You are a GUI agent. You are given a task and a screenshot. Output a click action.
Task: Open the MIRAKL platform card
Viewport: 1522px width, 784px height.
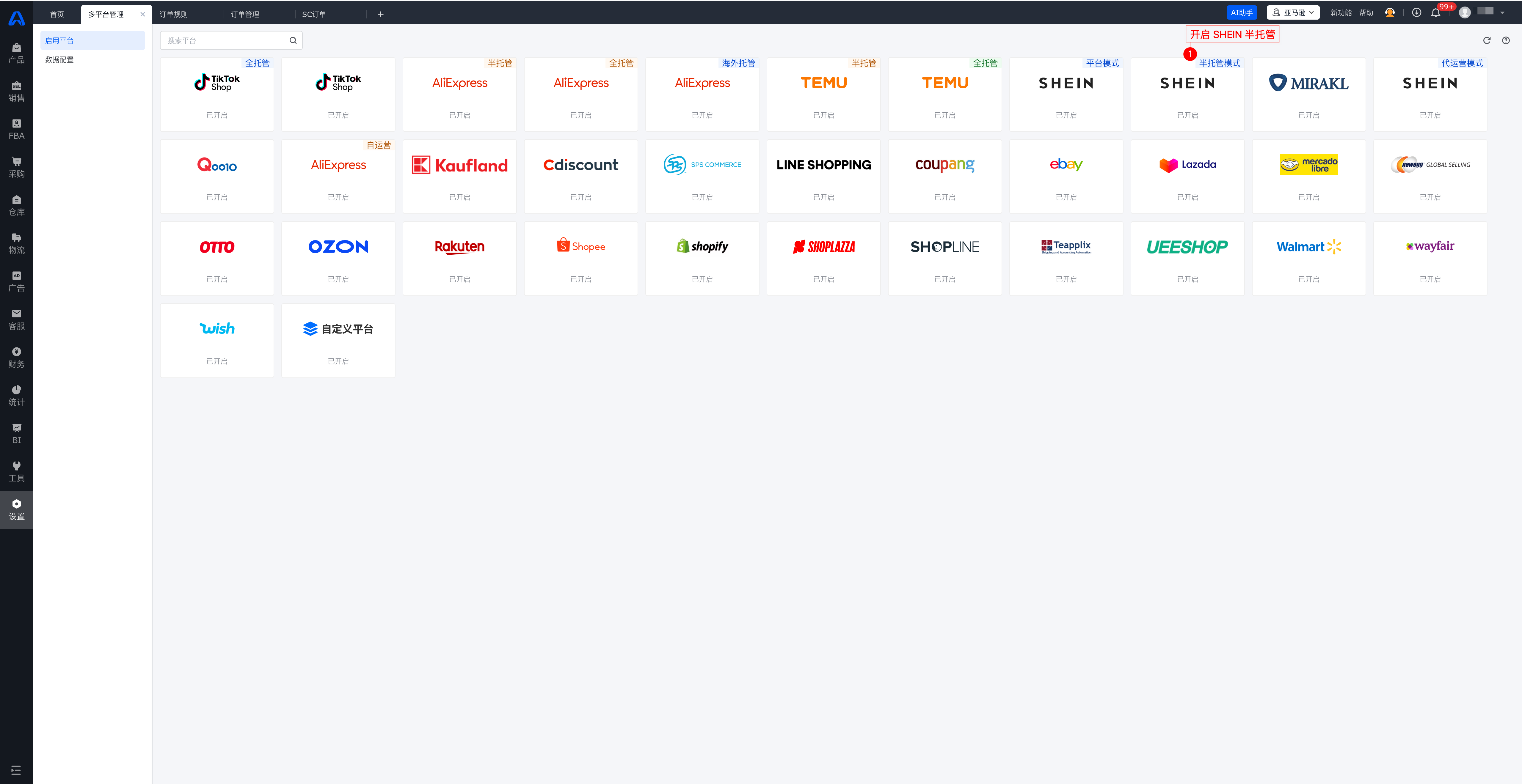[1309, 95]
